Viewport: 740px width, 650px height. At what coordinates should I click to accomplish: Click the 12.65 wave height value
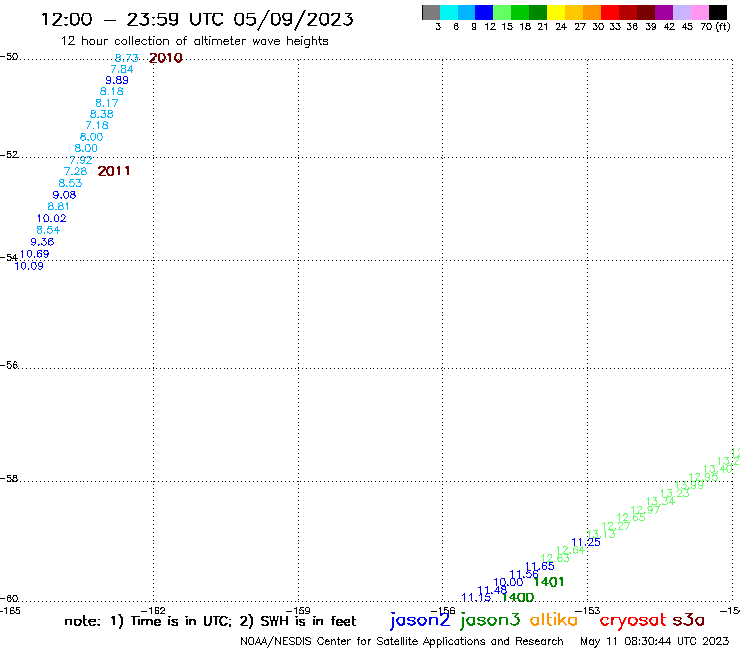tap(631, 517)
